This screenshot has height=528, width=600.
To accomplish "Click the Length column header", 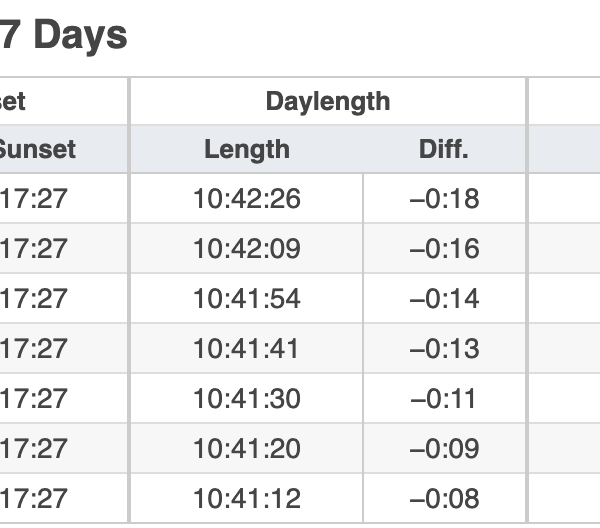I will [247, 149].
